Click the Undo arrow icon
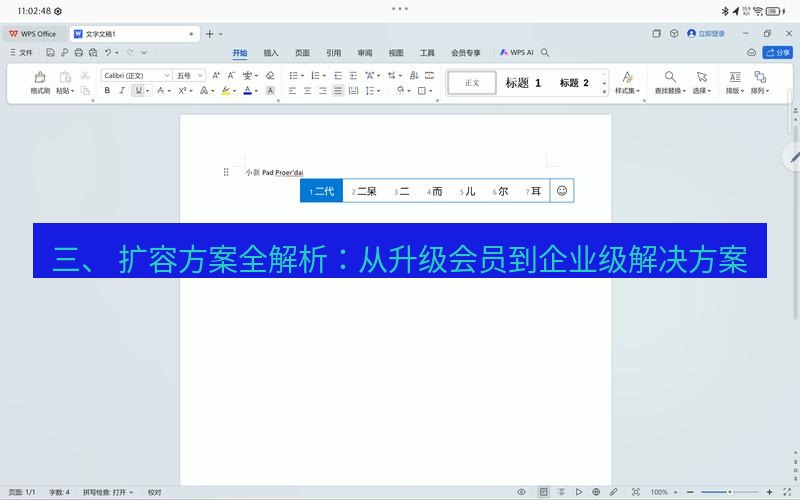This screenshot has height=500, width=800. pos(108,53)
